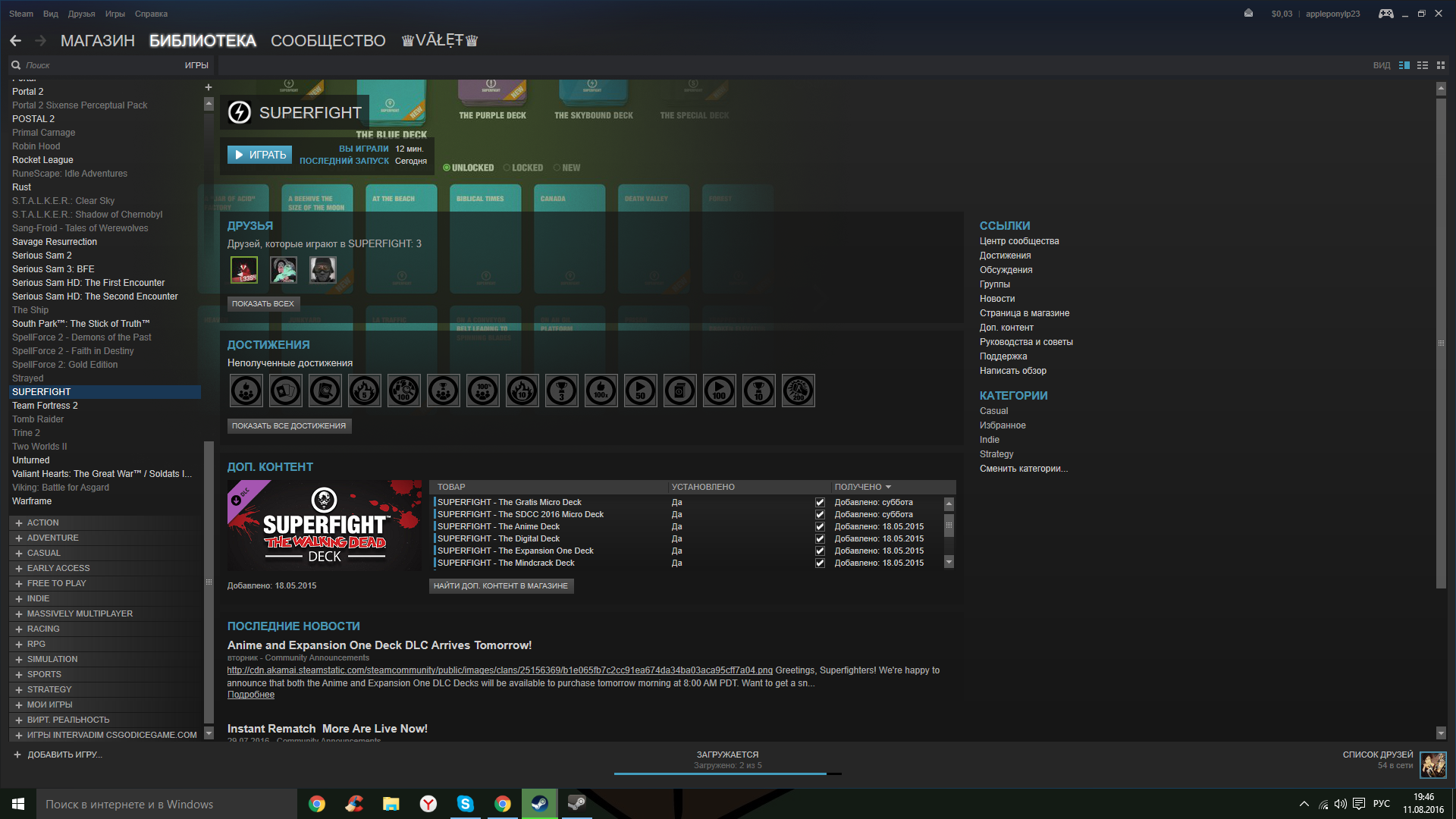Viewport: 1456px width, 819px height.
Task: Toggle checkbox for The Mindcrack Deck
Action: click(x=820, y=563)
